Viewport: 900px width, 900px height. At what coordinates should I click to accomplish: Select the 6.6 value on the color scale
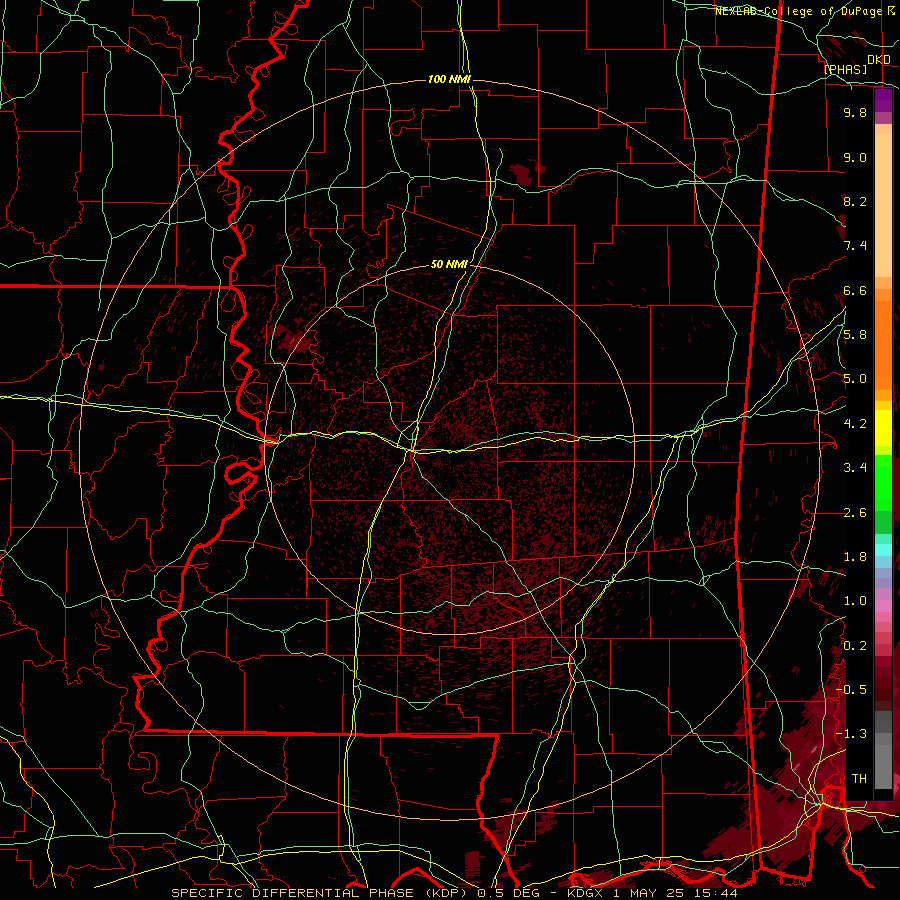tap(855, 290)
